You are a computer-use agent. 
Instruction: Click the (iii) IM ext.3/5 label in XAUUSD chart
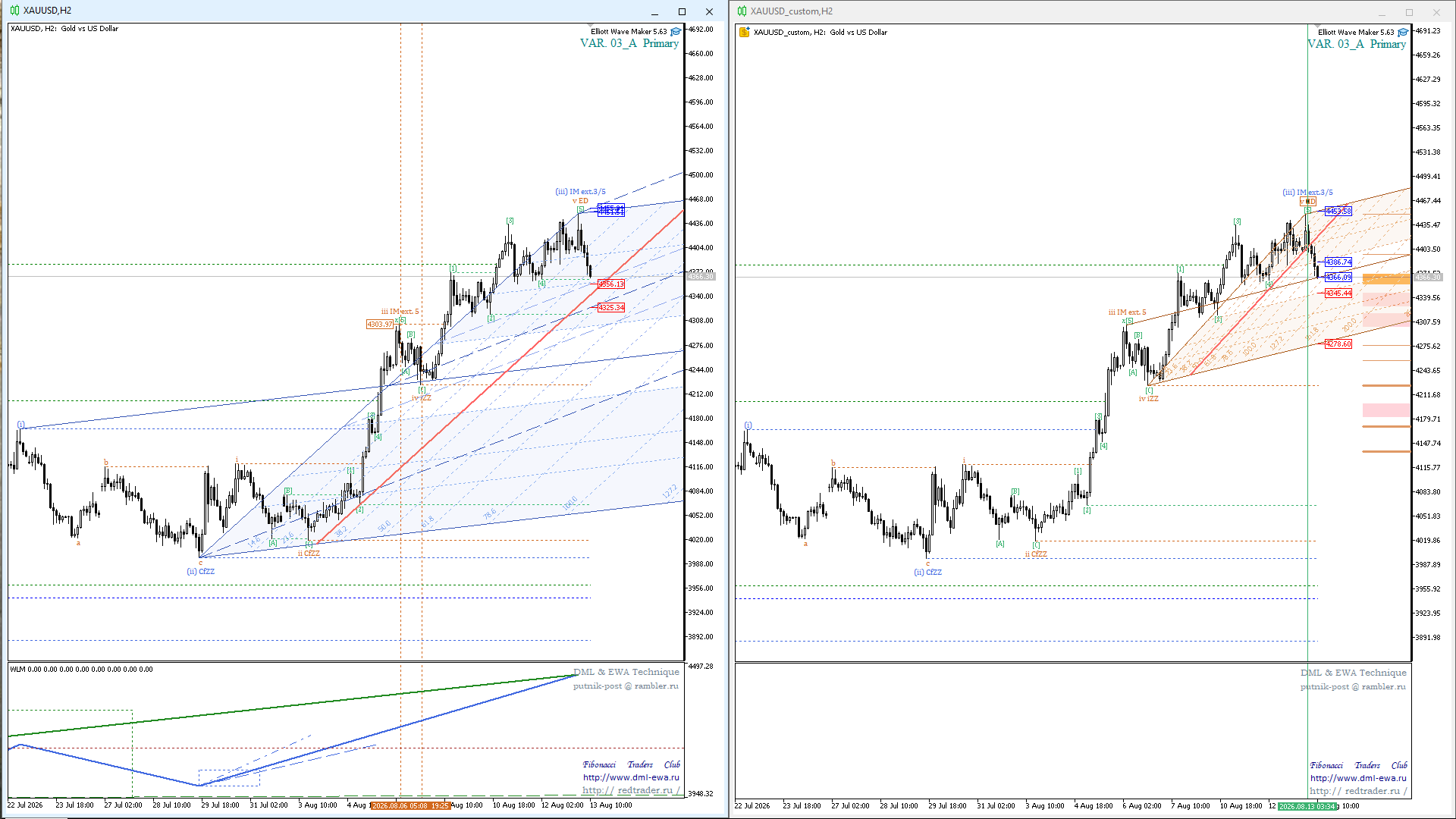580,192
